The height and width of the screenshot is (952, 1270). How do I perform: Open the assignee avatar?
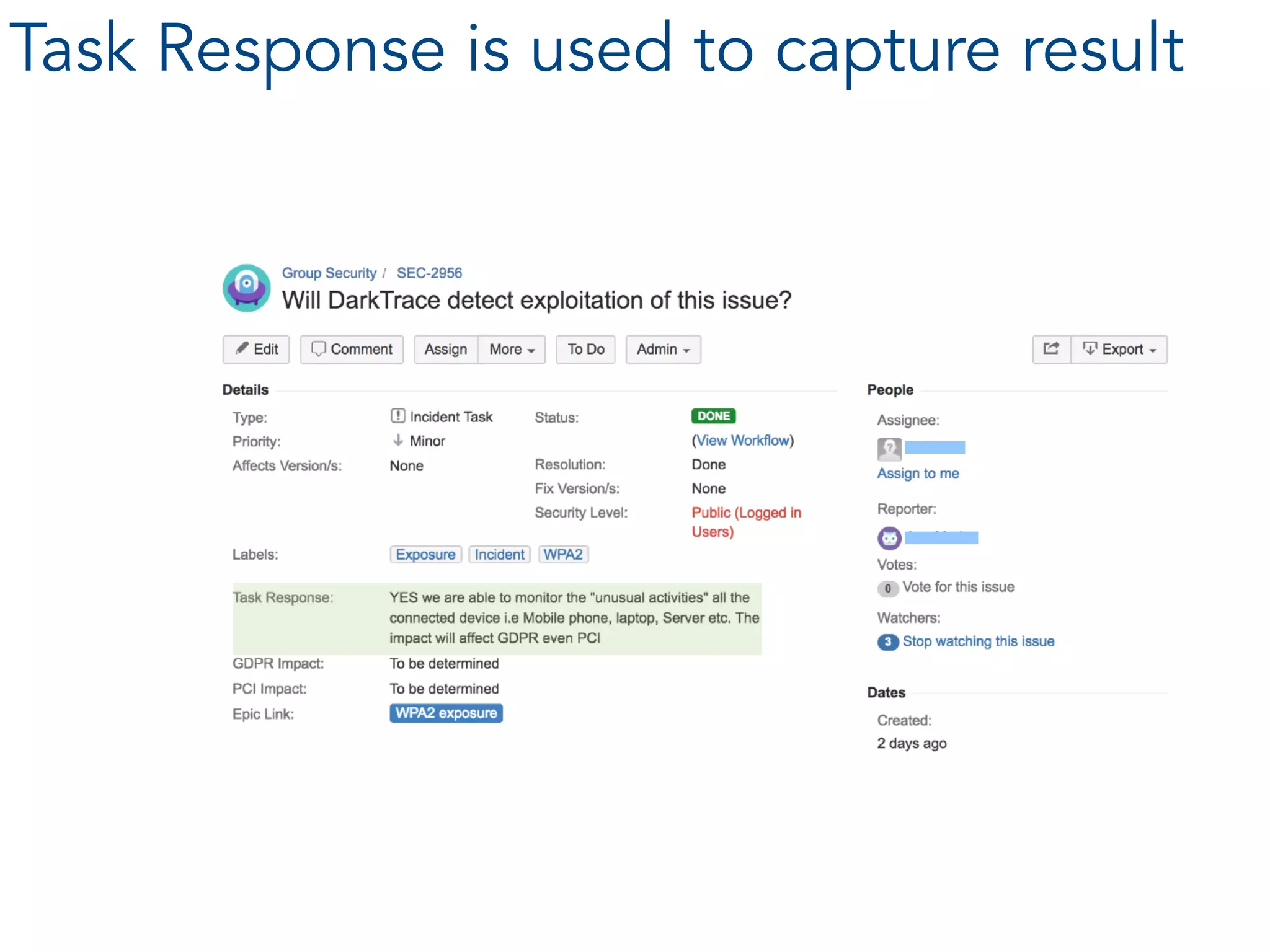point(889,449)
